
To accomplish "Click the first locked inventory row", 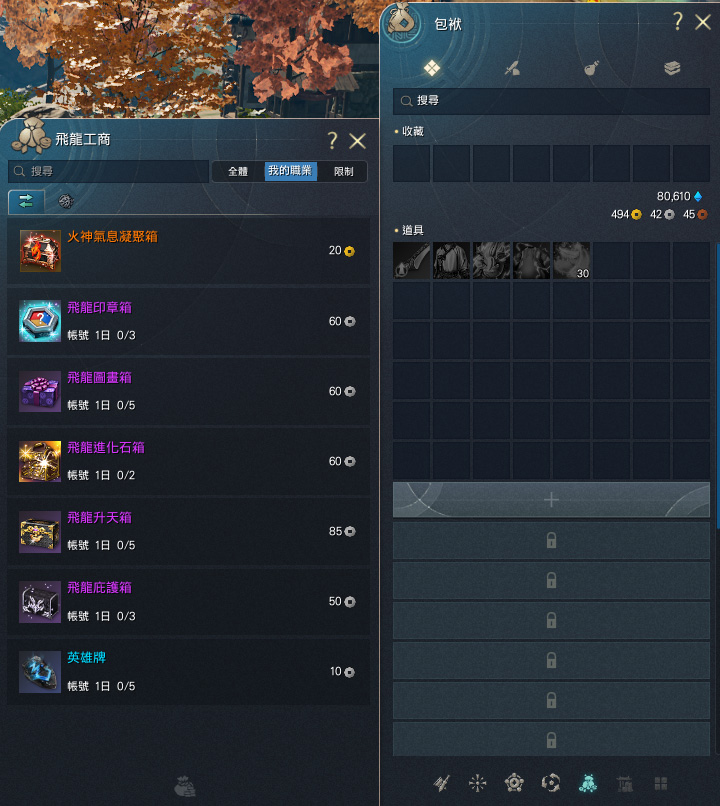I will click(551, 540).
